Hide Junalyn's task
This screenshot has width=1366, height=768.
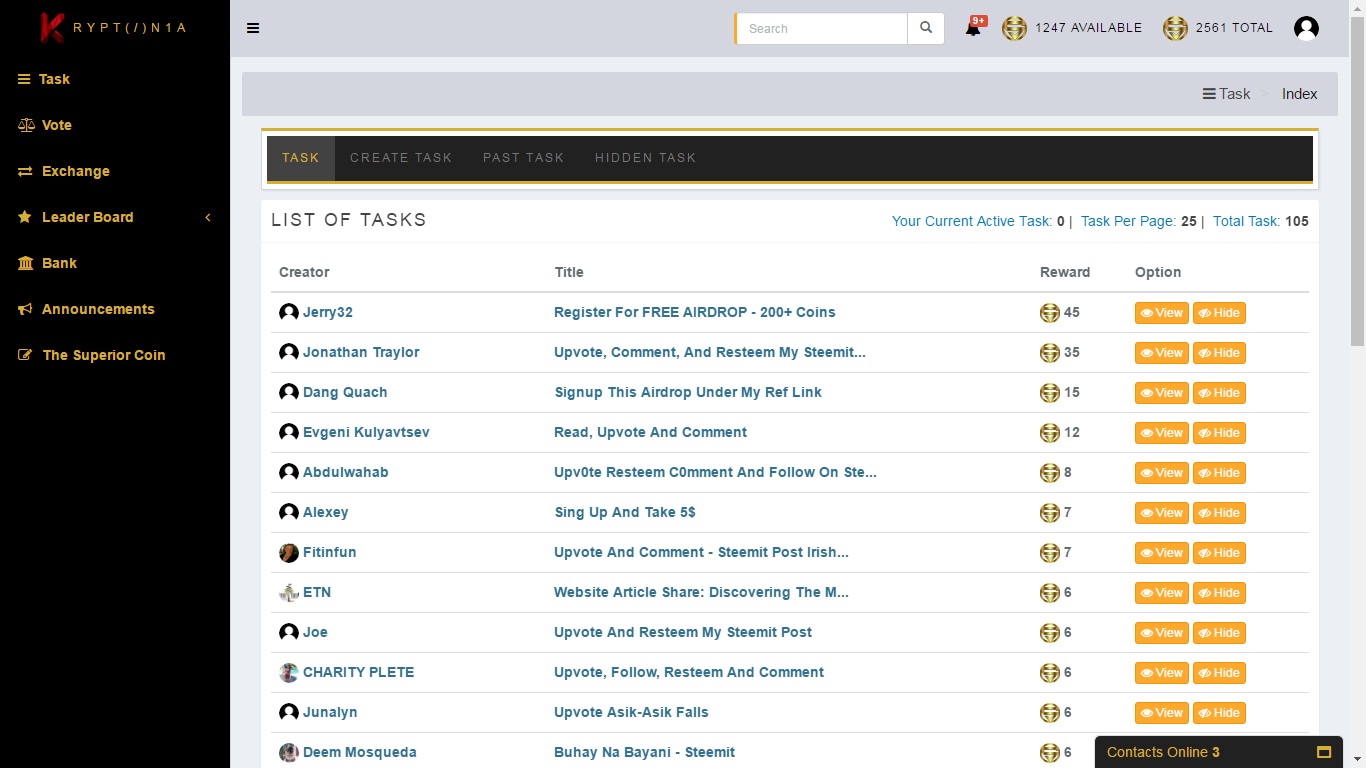(1219, 713)
